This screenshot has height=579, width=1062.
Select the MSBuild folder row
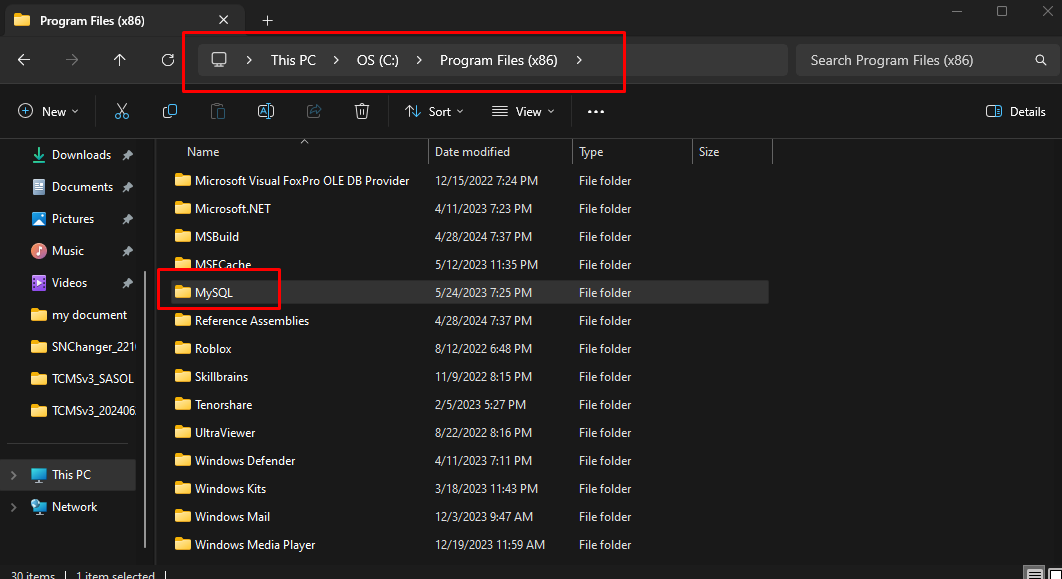(469, 236)
